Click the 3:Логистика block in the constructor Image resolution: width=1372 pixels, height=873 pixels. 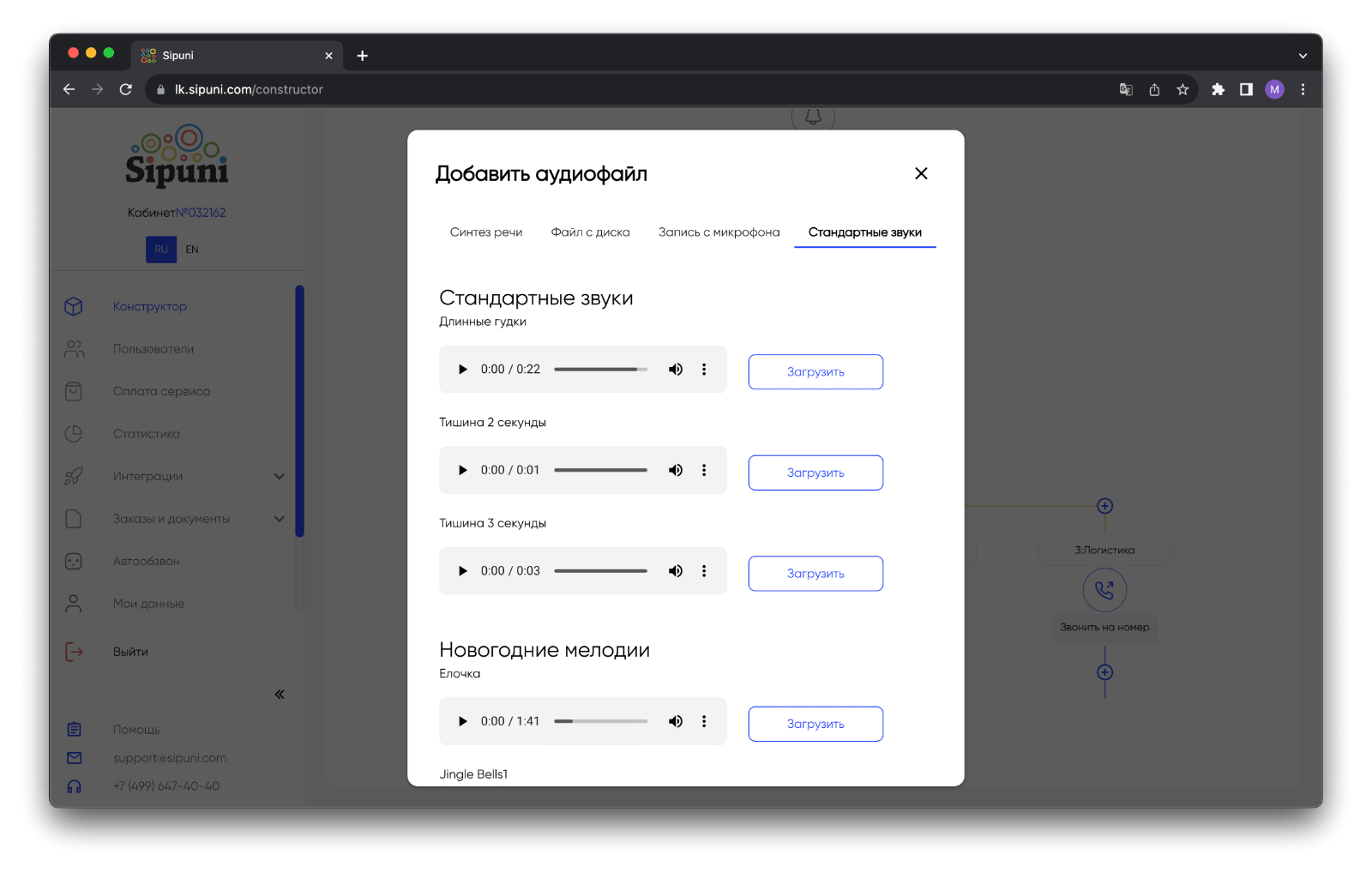pos(1104,551)
